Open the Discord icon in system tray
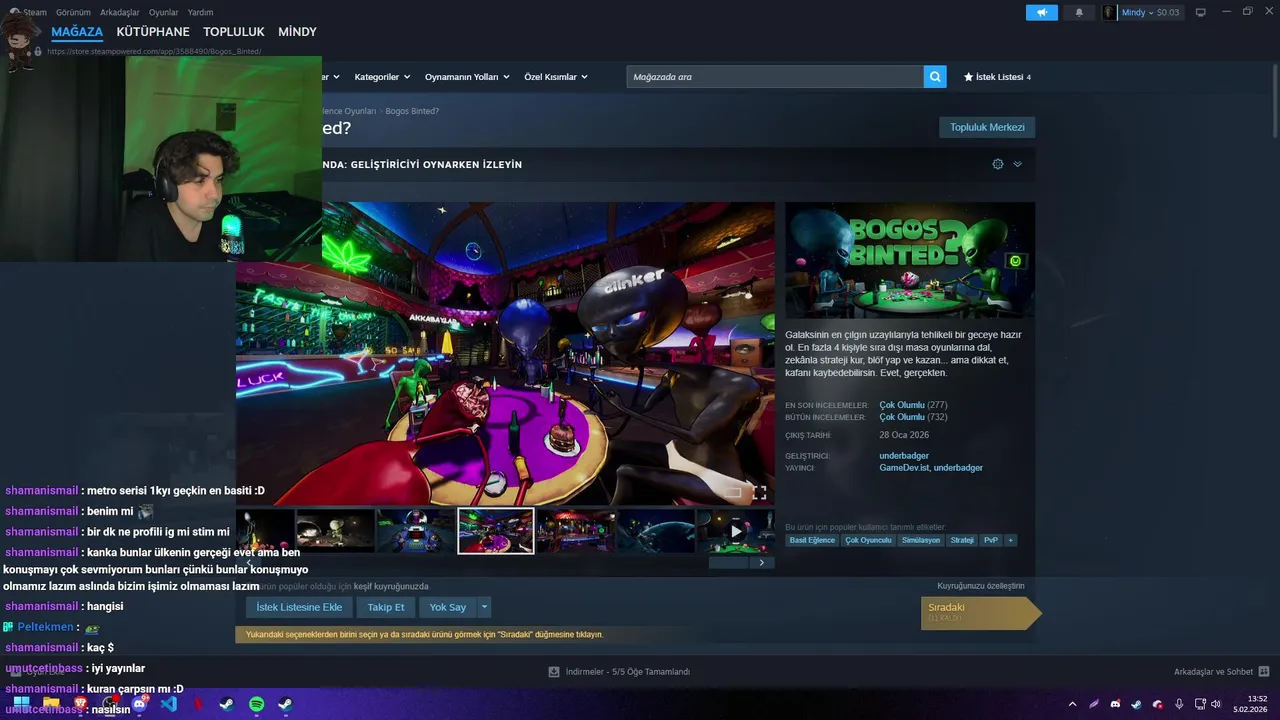This screenshot has width=1280, height=720. pyautogui.click(x=1115, y=704)
